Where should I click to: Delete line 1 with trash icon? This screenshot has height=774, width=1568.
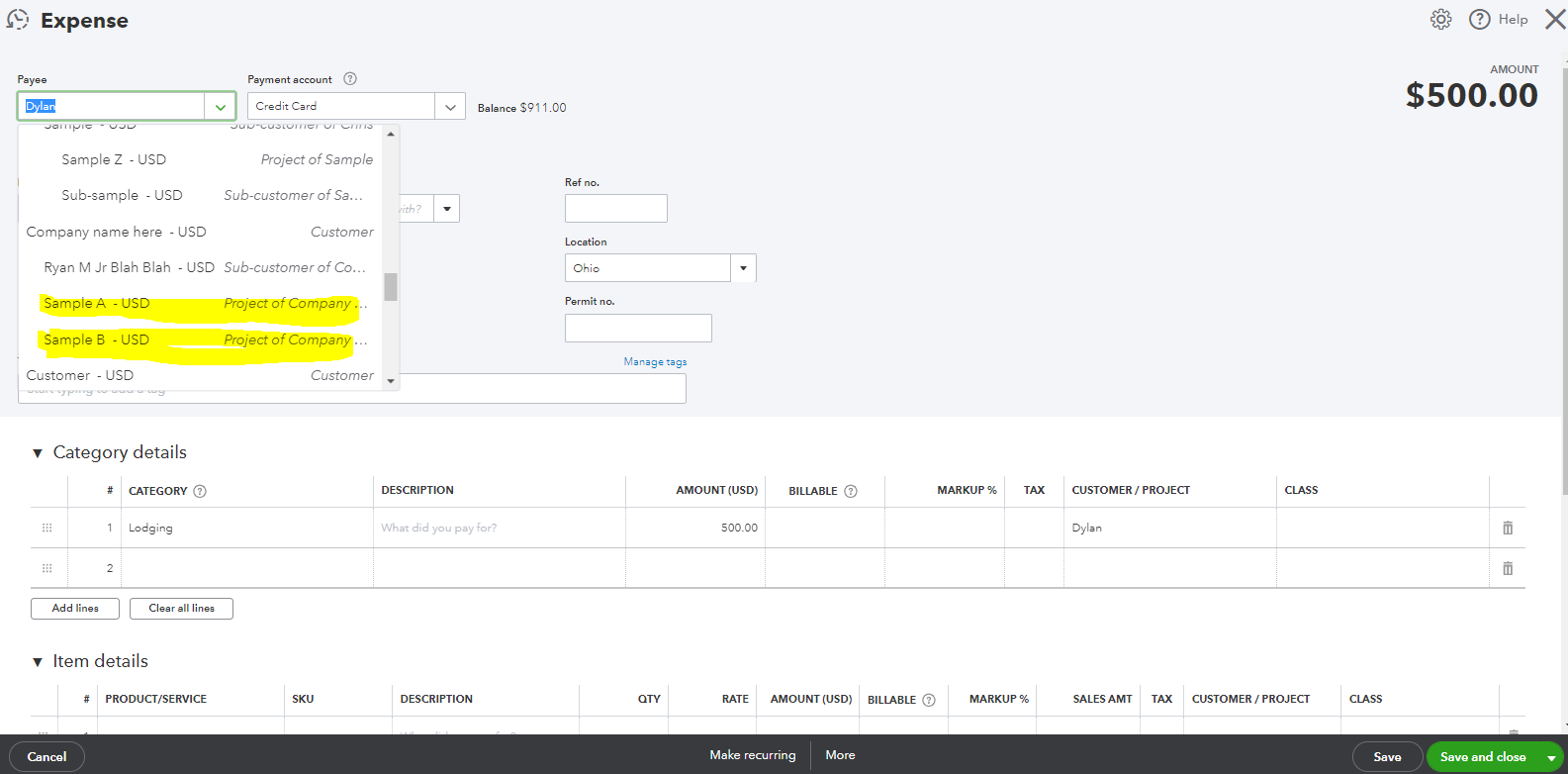pyautogui.click(x=1507, y=529)
